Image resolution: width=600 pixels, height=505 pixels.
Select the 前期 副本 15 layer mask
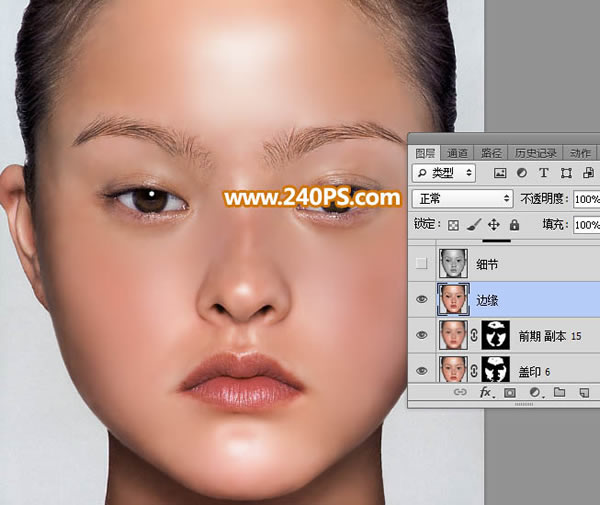pos(496,335)
